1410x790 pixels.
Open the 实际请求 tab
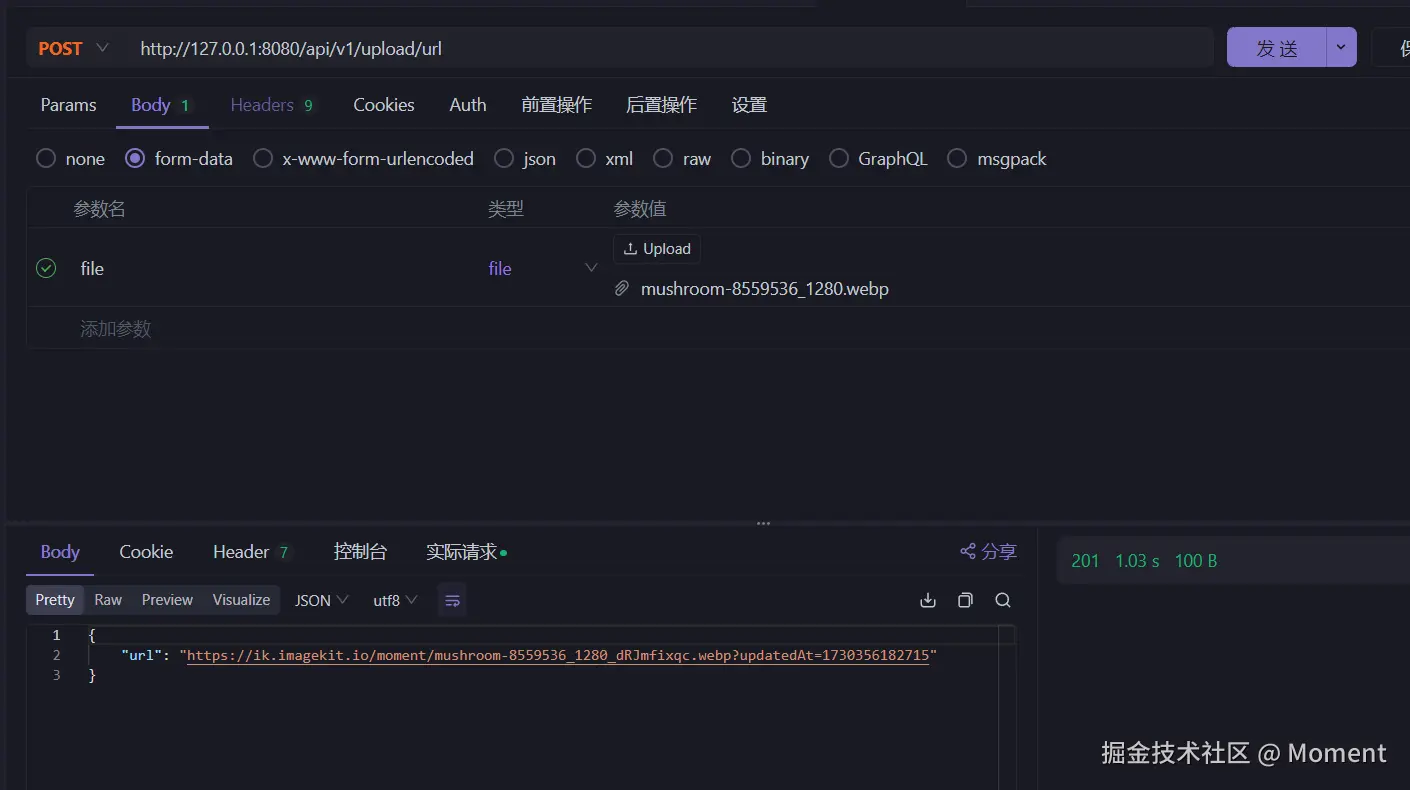click(x=466, y=552)
